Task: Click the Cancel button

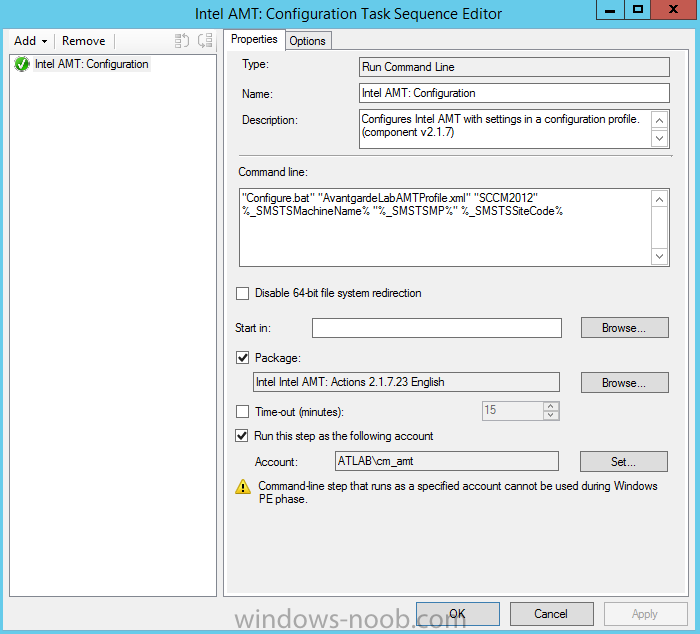Action: (551, 614)
